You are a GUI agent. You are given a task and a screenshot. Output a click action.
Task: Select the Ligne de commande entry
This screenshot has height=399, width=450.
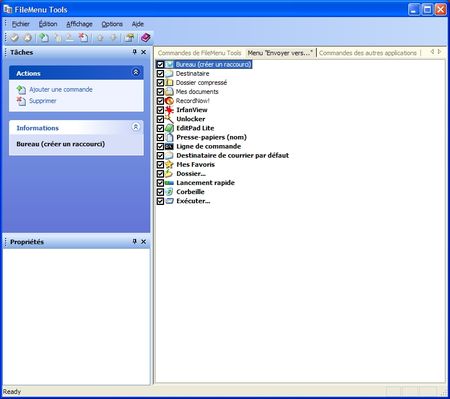(x=208, y=146)
